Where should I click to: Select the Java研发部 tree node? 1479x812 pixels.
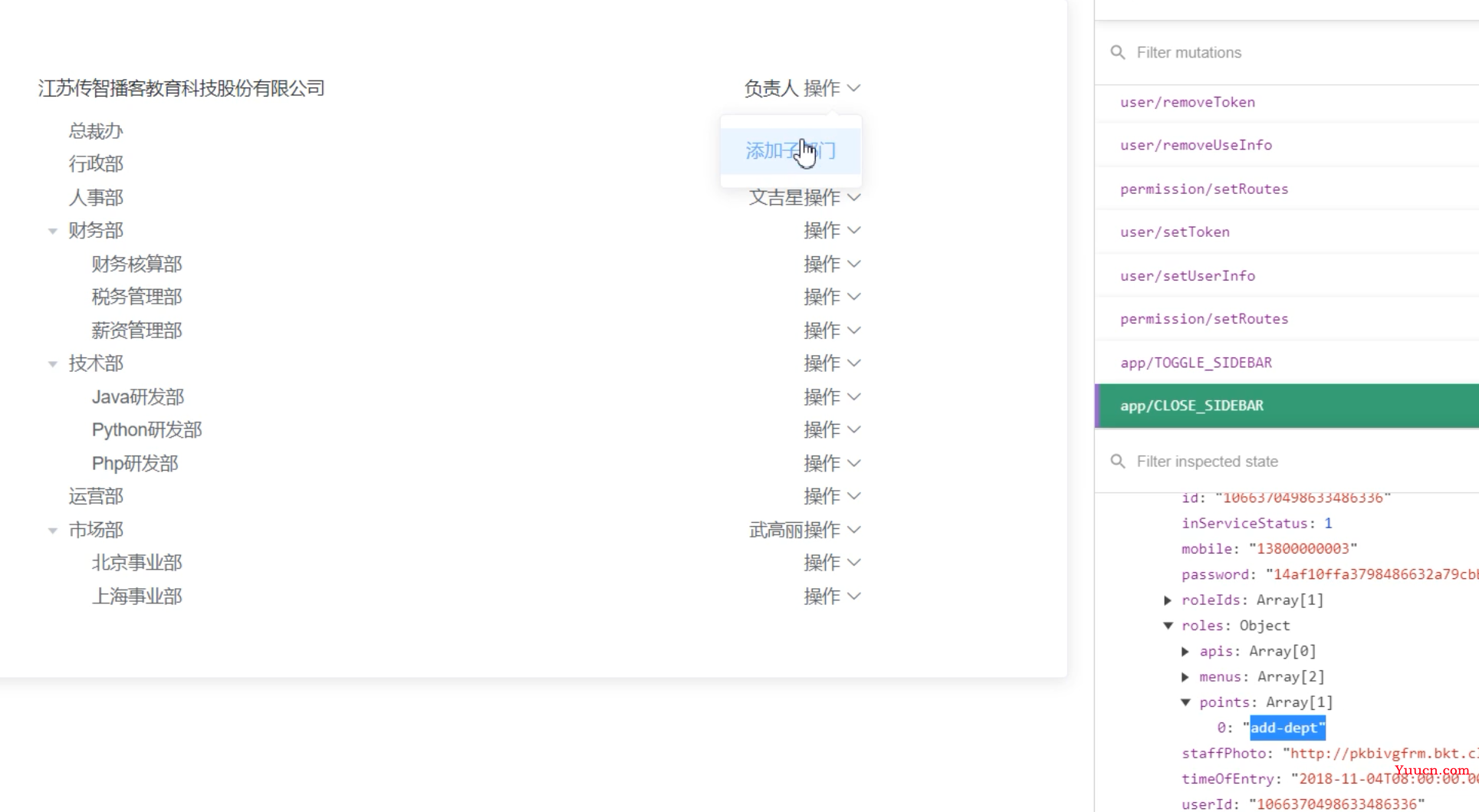pyautogui.click(x=138, y=396)
